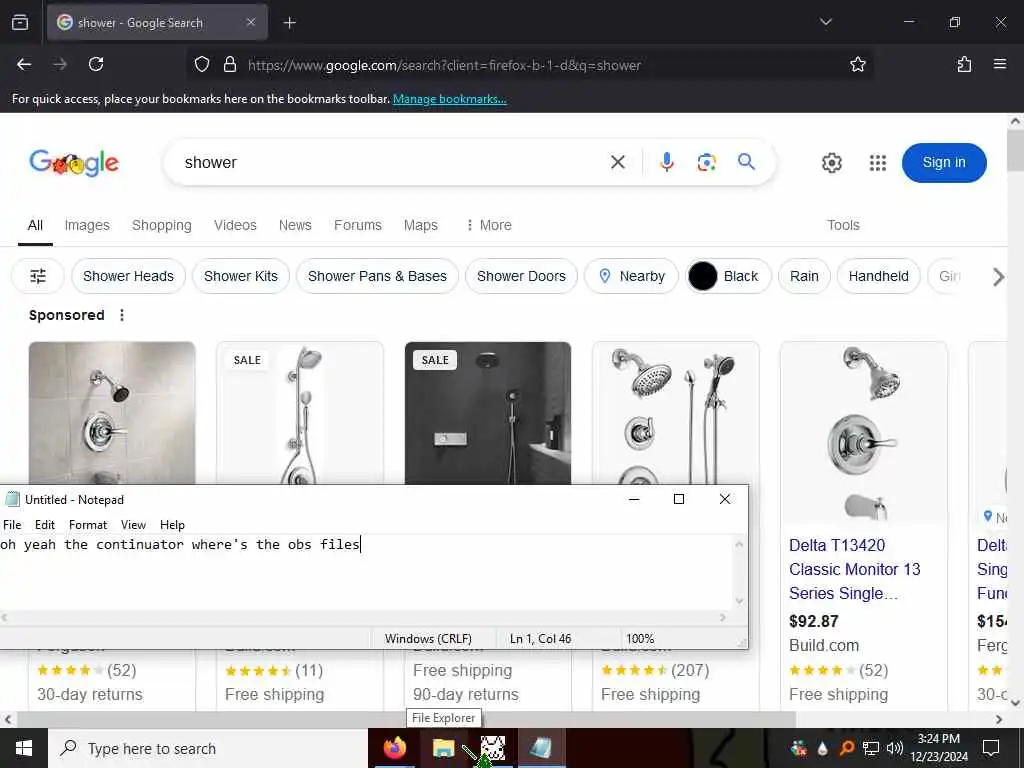Open Firefox tracking protection shield icon
The height and width of the screenshot is (768, 1024).
[202, 65]
